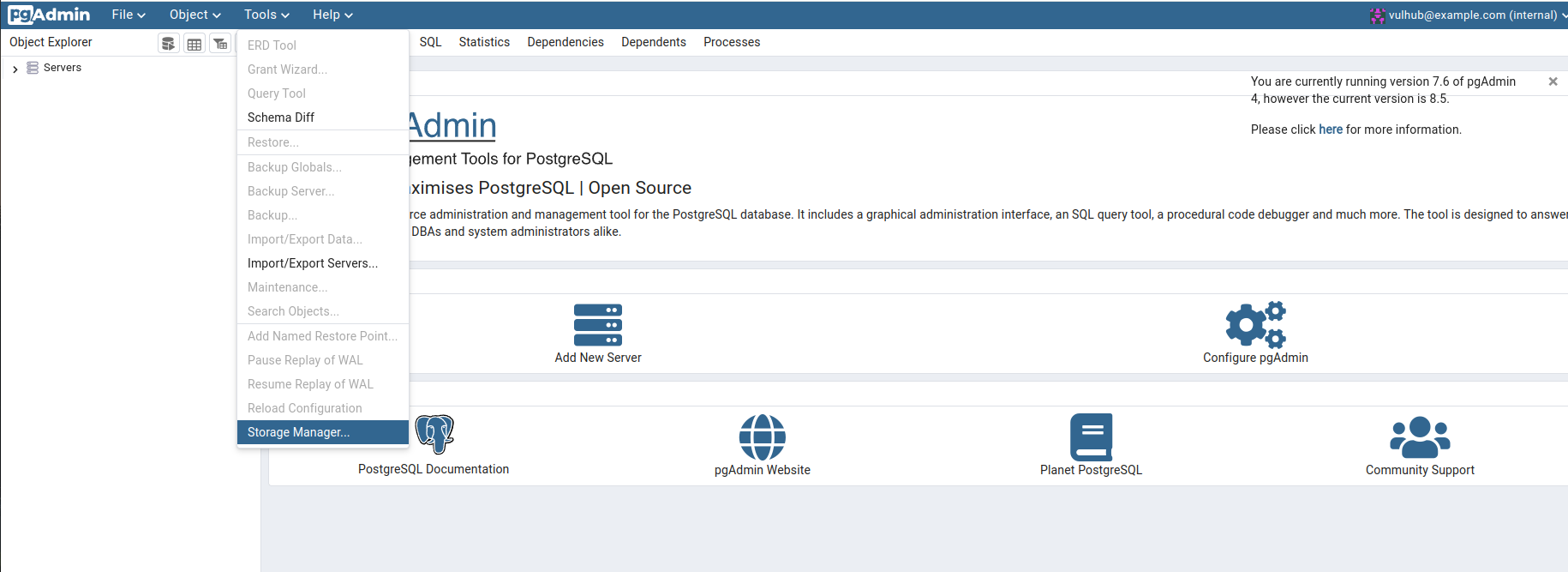Choose Restore... from the Tools menu

click(323, 142)
